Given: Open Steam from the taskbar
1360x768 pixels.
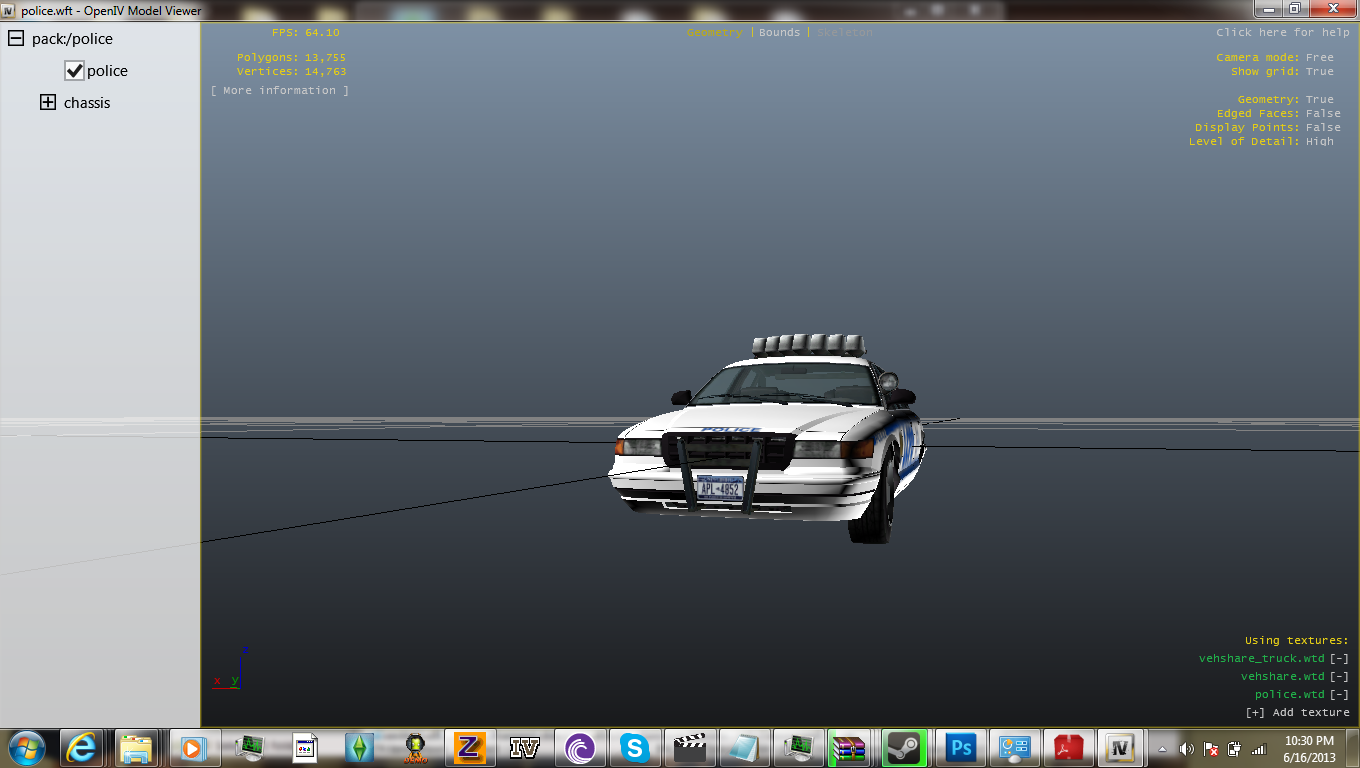Looking at the screenshot, I should pyautogui.click(x=904, y=747).
